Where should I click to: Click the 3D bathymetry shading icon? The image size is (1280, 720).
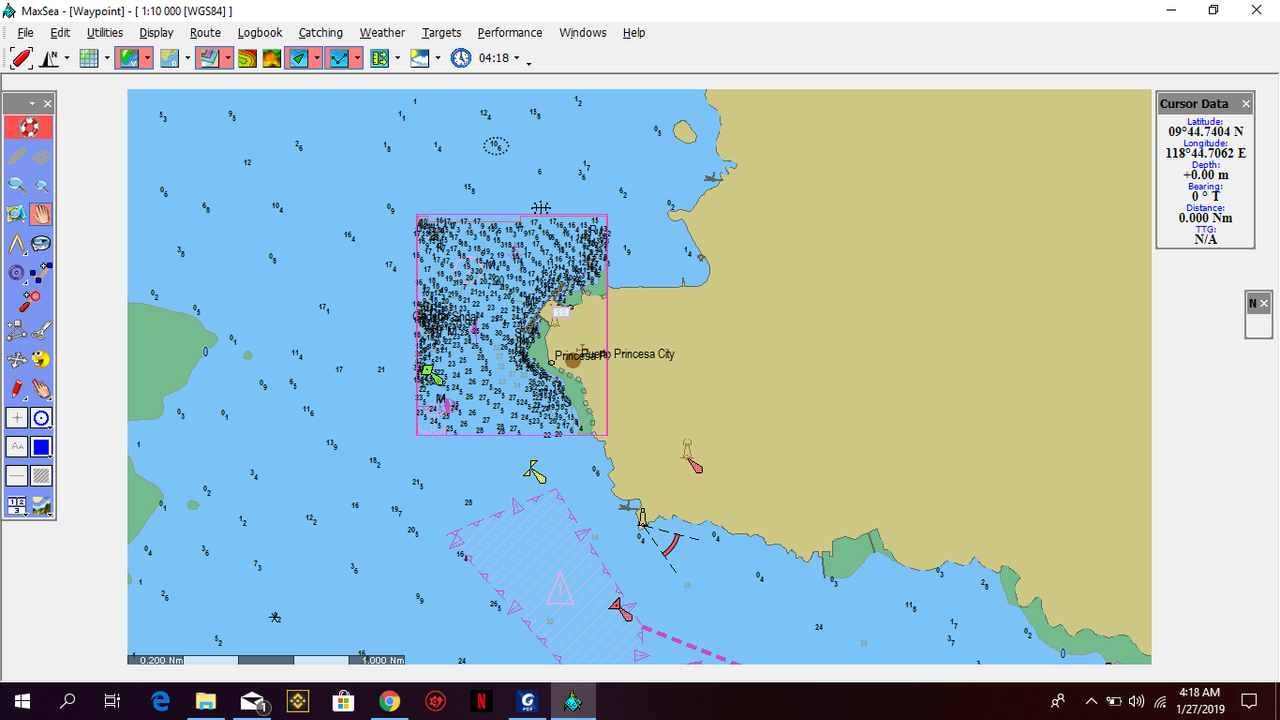tap(272, 58)
